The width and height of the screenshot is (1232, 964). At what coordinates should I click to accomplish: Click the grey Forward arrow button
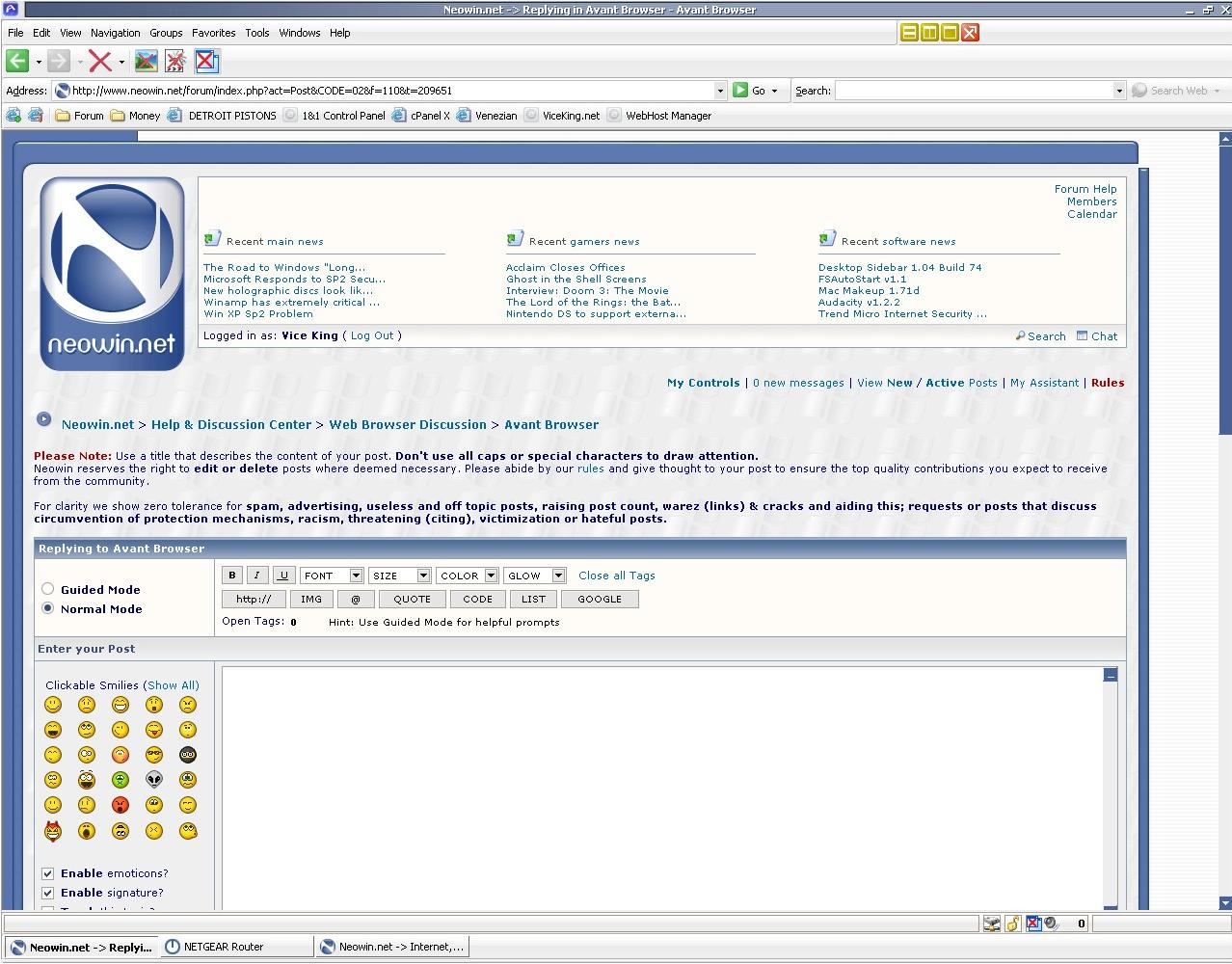tap(59, 62)
